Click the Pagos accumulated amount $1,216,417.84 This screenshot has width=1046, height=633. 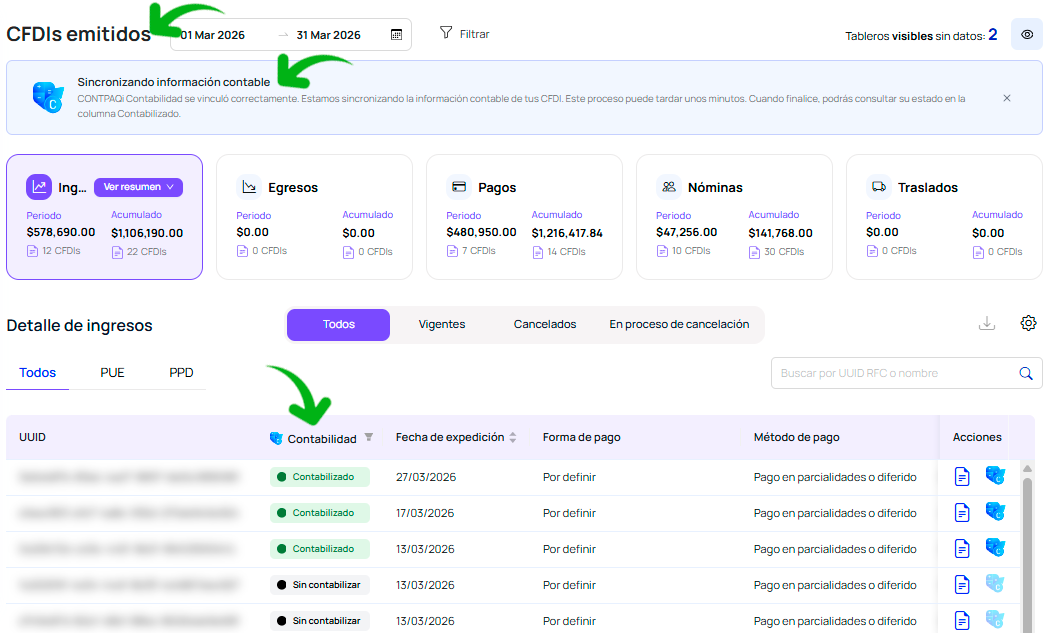pos(567,233)
